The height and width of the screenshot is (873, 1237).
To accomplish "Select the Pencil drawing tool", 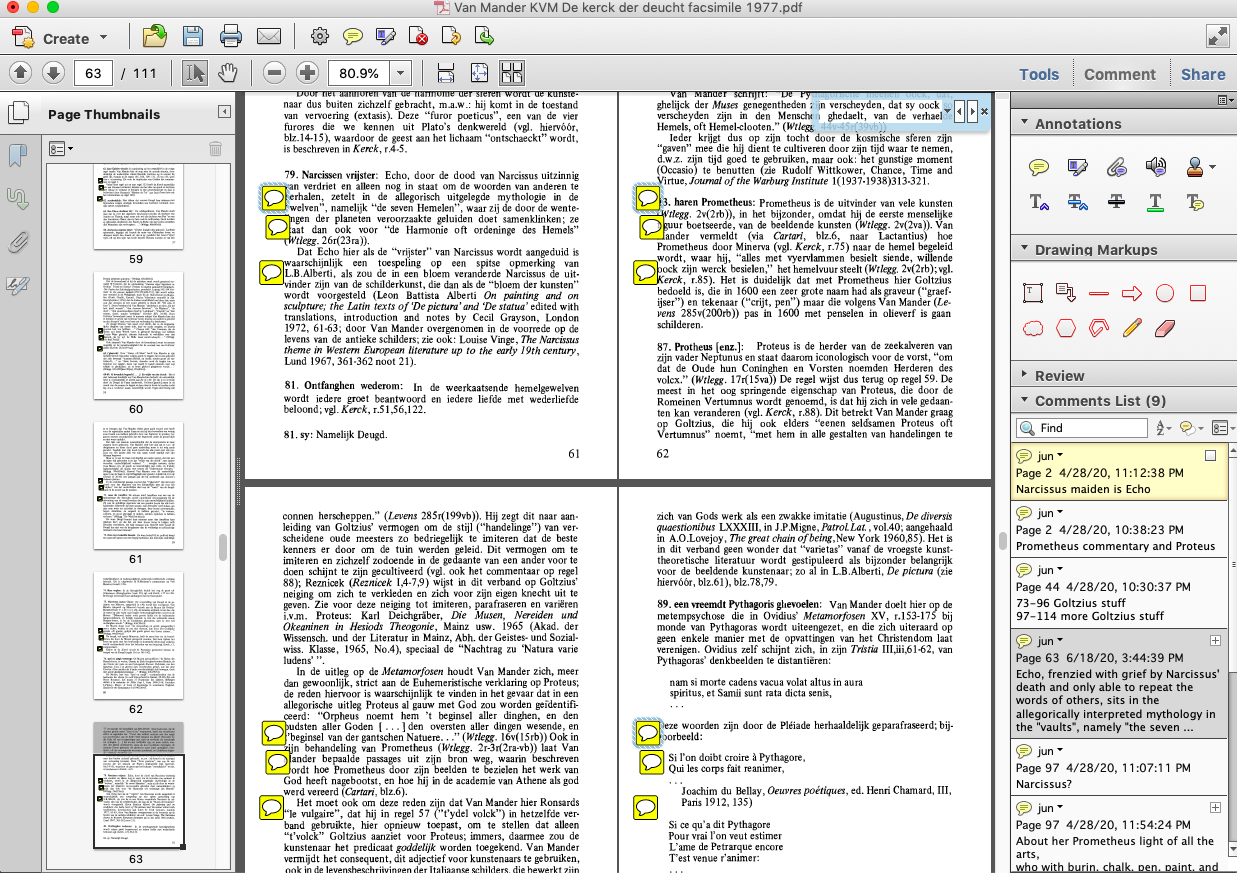I will [1132, 328].
